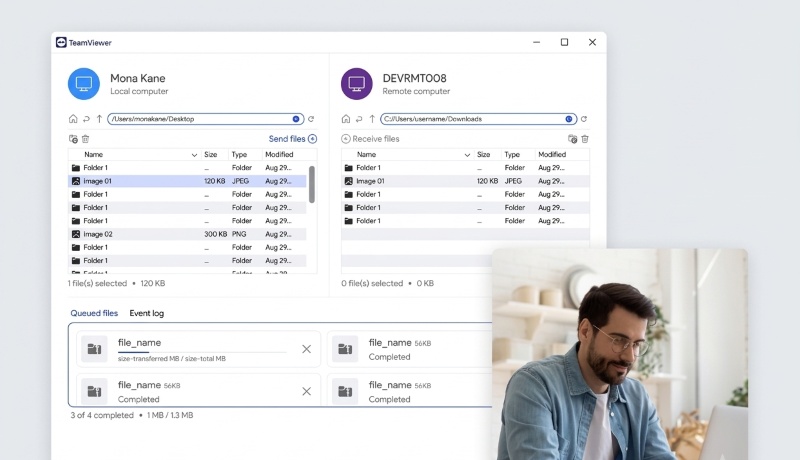Image resolution: width=800 pixels, height=460 pixels.
Task: Select first Folder 1 in remote list
Action: (x=465, y=168)
